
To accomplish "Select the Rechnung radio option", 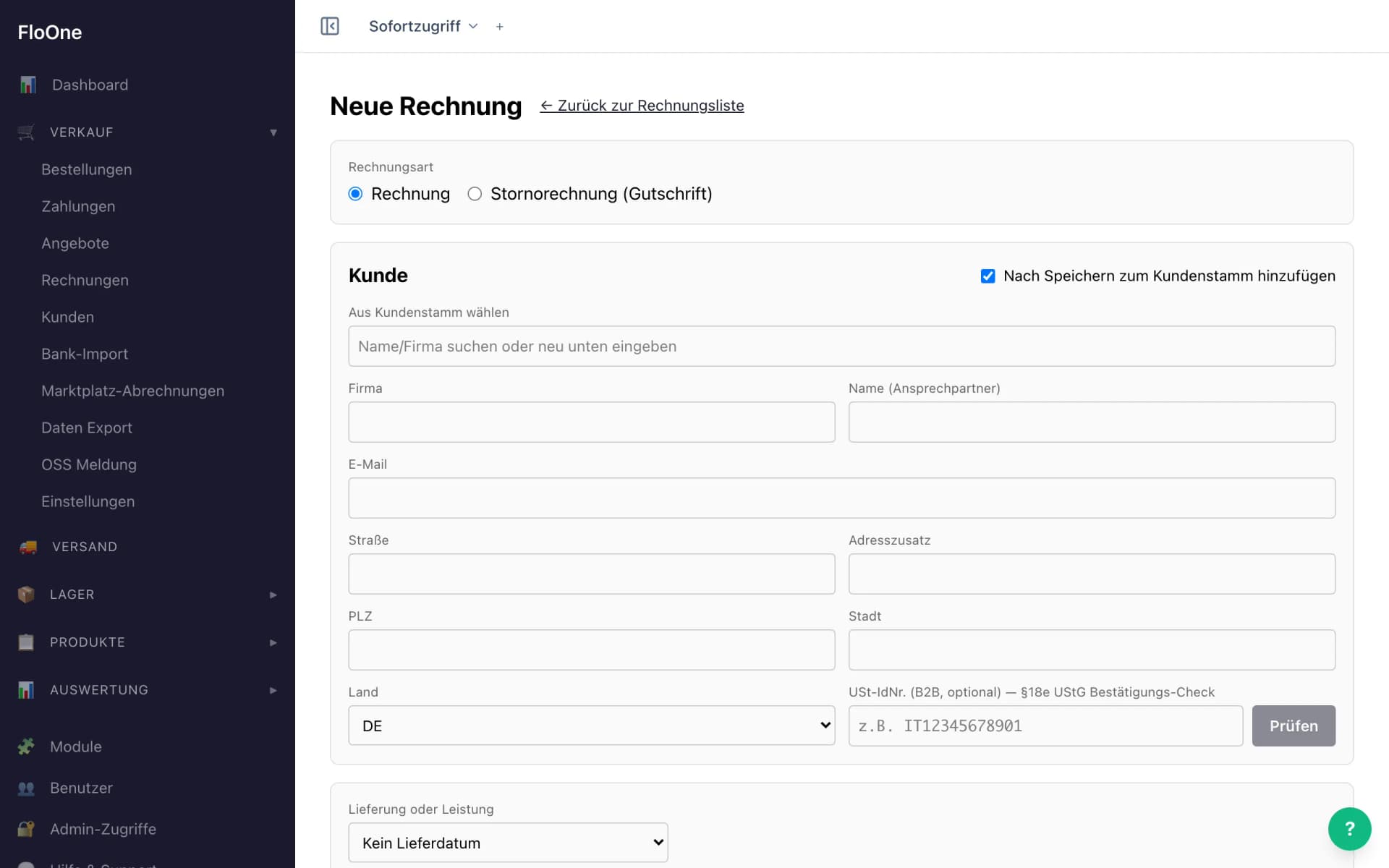I will click(x=355, y=194).
